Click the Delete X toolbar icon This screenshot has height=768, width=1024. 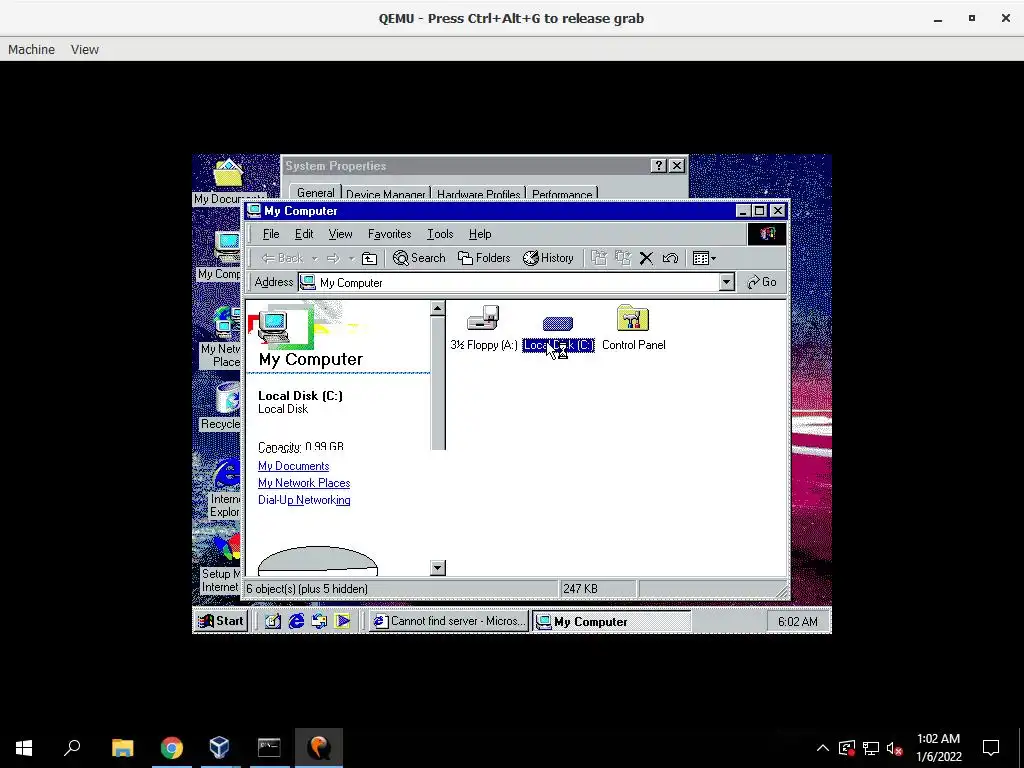[x=647, y=259]
